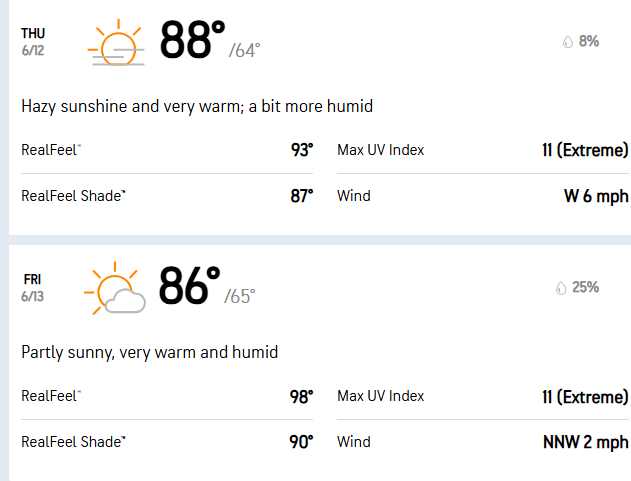Image resolution: width=631 pixels, height=481 pixels.
Task: Click Friday's 25% precipitation chance
Action: [585, 288]
